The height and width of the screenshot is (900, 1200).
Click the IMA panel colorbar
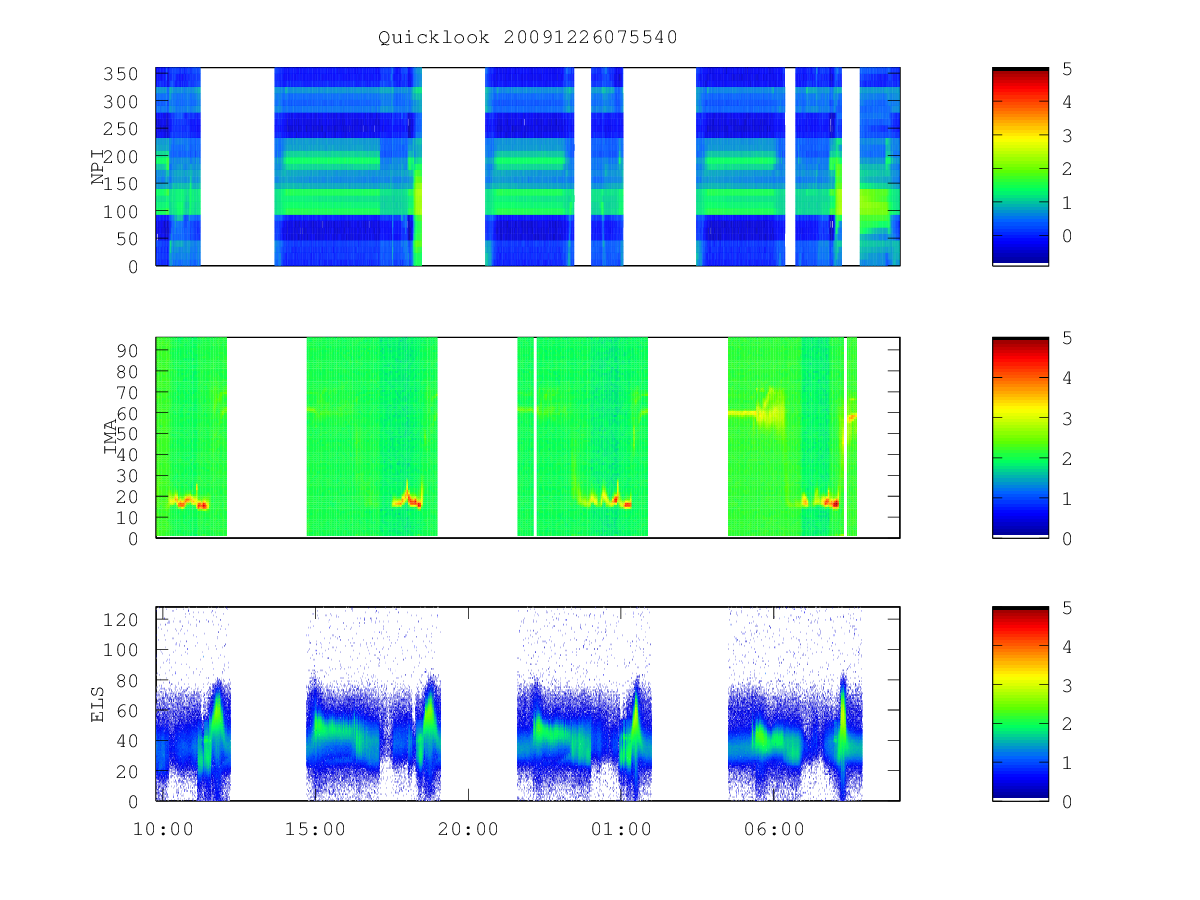pyautogui.click(x=1020, y=438)
